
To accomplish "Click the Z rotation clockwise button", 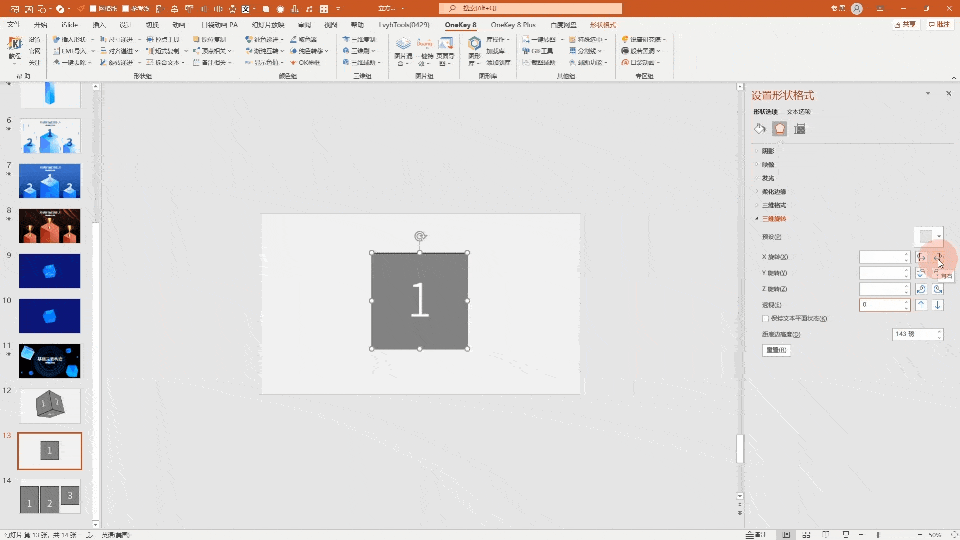I will pyautogui.click(x=921, y=289).
